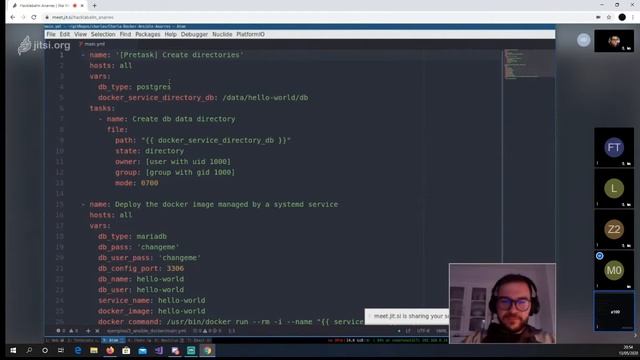This screenshot has width=640, height=360.
Task: Open the Nuclide menu in Atom
Action: coord(222,34)
